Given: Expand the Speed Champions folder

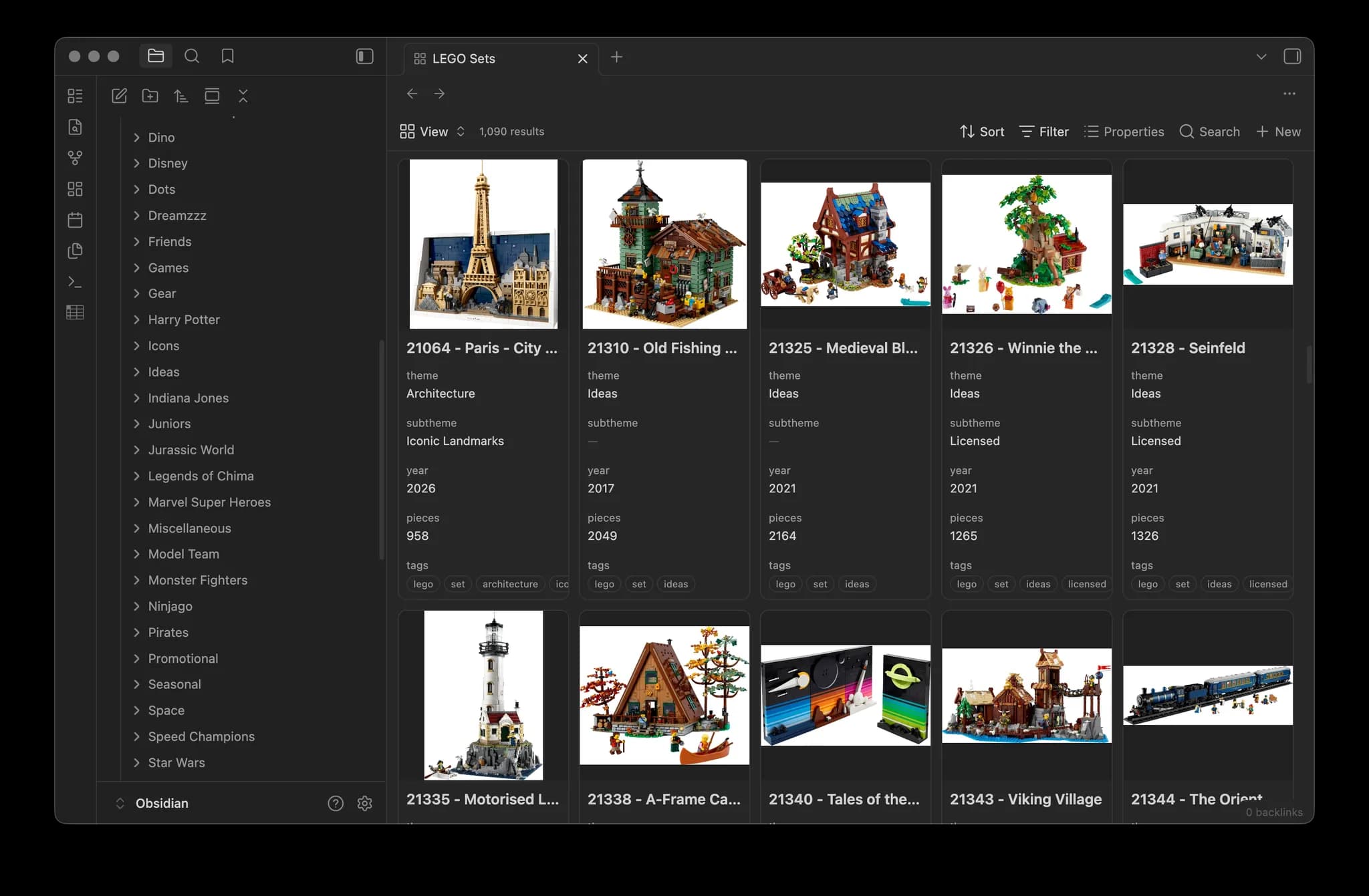Looking at the screenshot, I should 136,737.
